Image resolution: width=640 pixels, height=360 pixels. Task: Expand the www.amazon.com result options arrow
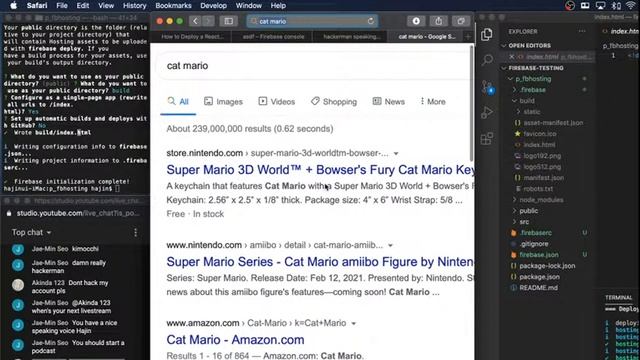[x=353, y=323]
